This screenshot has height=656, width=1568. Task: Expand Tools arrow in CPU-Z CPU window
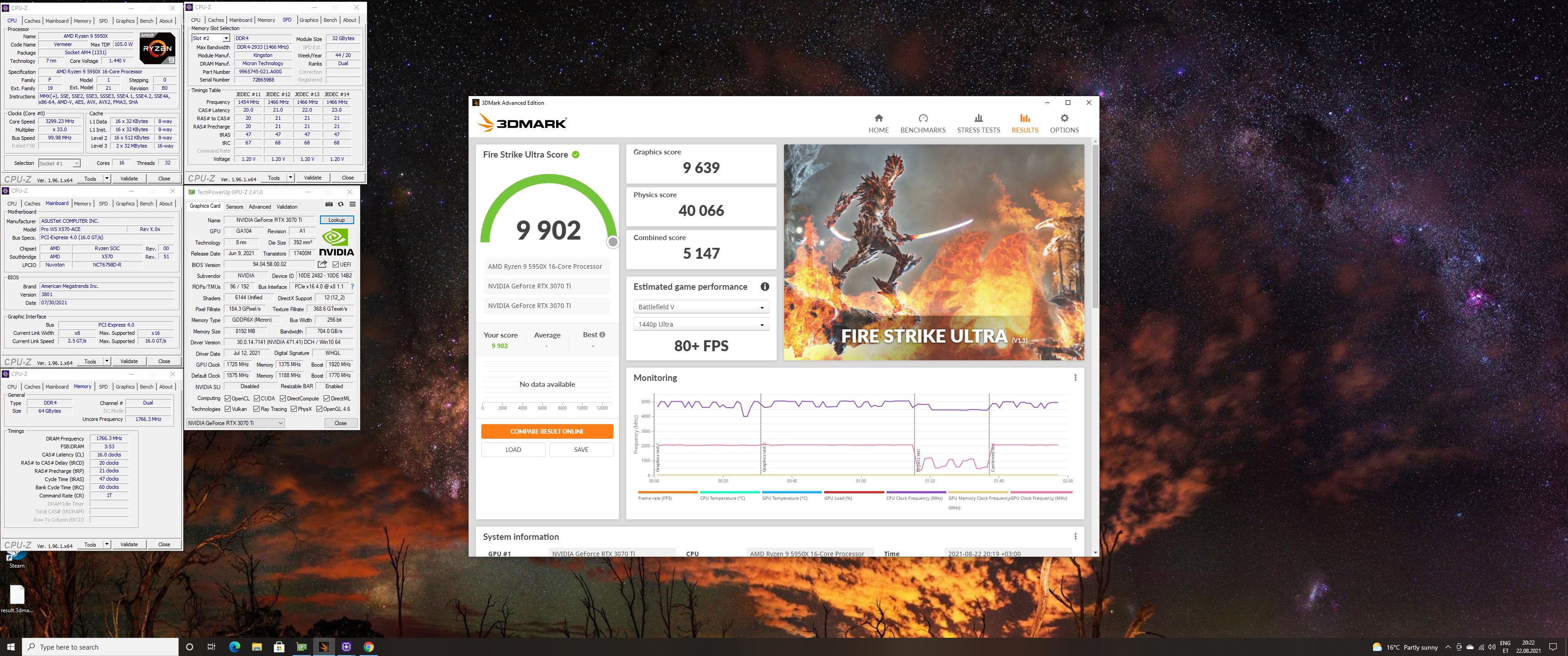(107, 178)
